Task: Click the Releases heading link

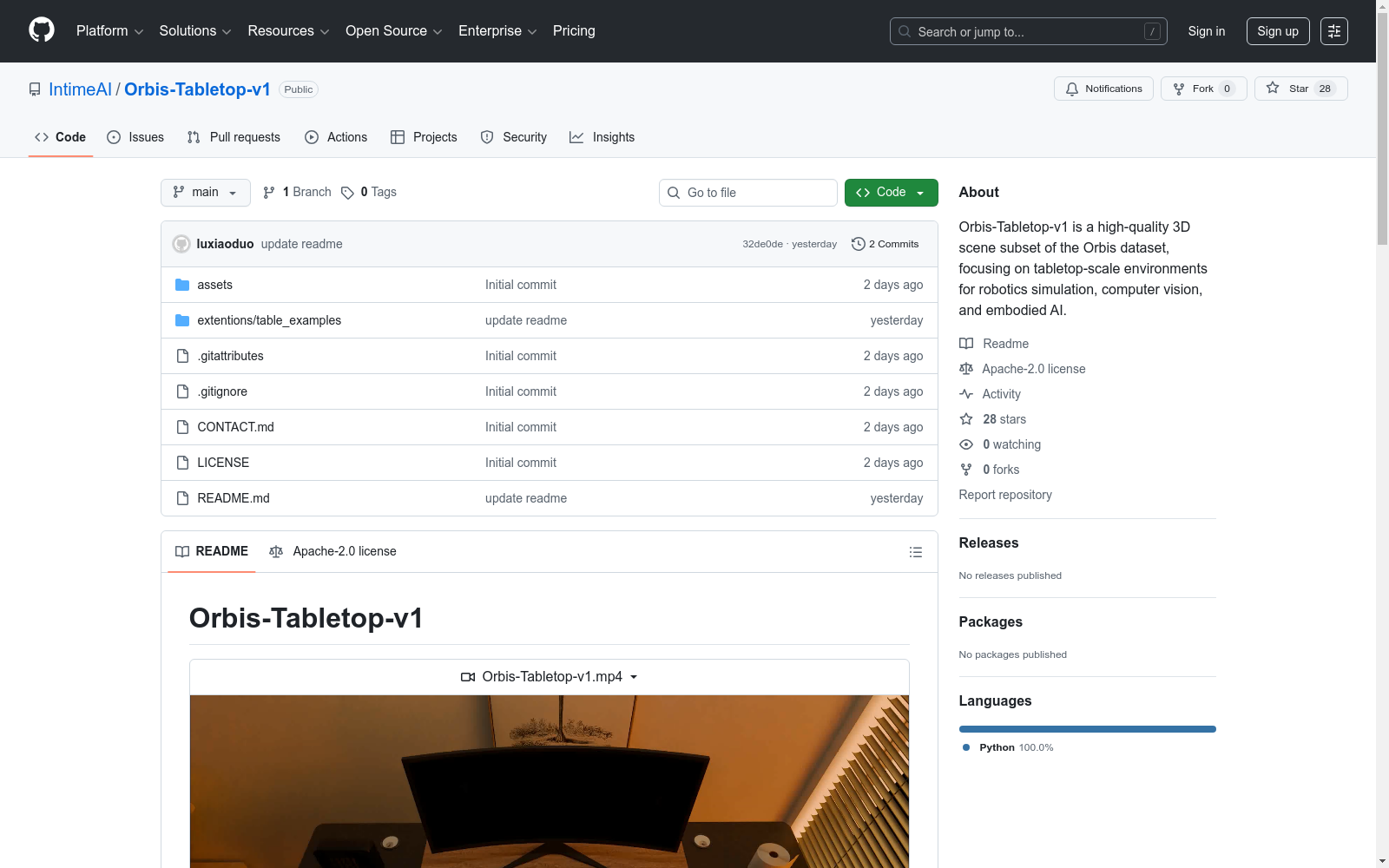Action: pos(989,543)
